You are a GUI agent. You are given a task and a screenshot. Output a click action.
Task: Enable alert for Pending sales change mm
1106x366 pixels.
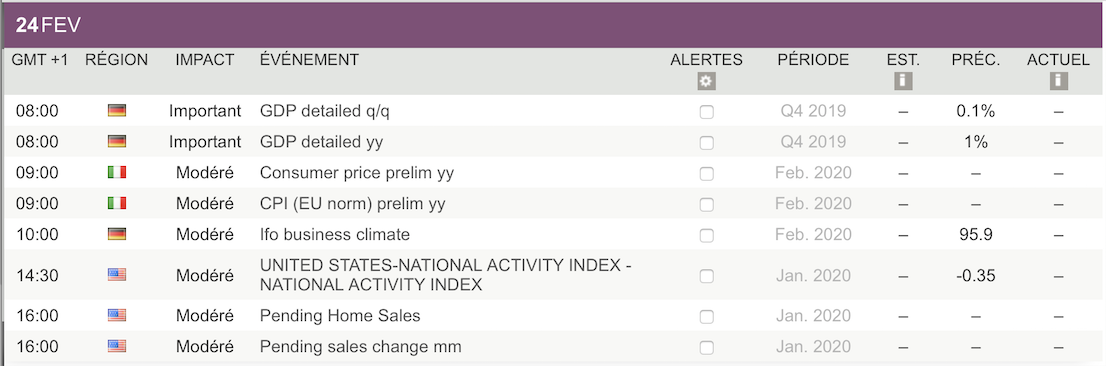coord(706,348)
